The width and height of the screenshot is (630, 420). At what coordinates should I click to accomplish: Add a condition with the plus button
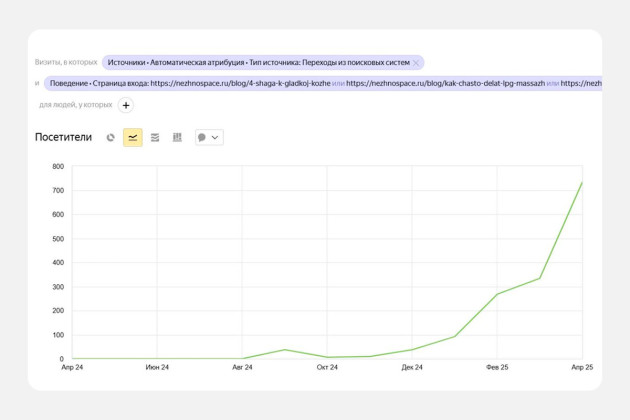[x=126, y=105]
